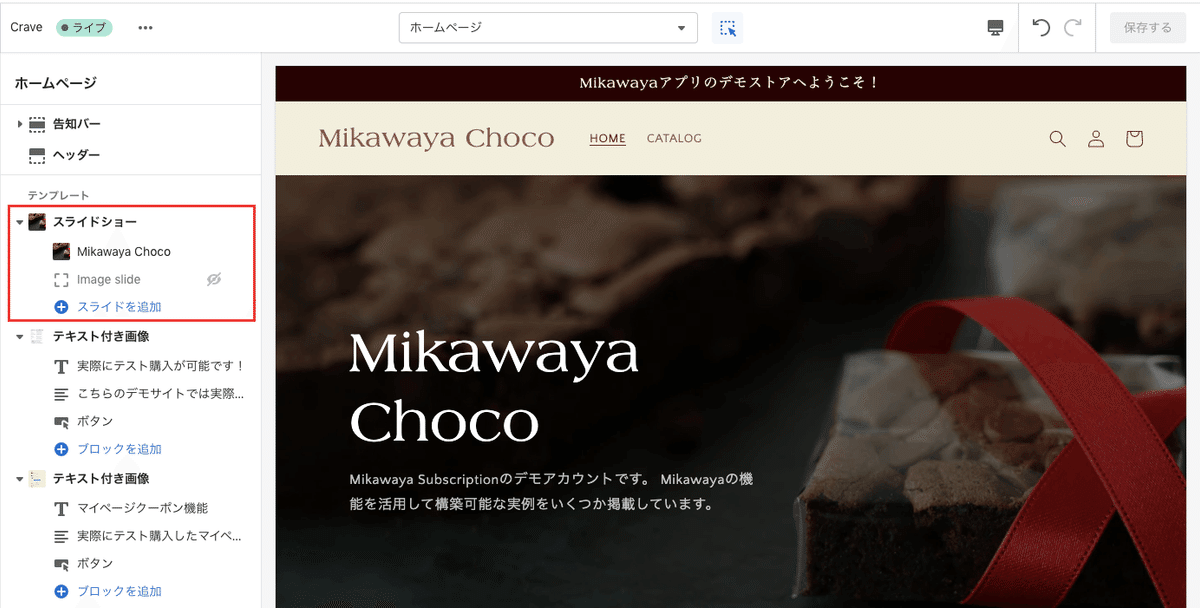Screen dimensions: 1200x608
Task: Expand the 告知バー section
Action: pos(20,124)
